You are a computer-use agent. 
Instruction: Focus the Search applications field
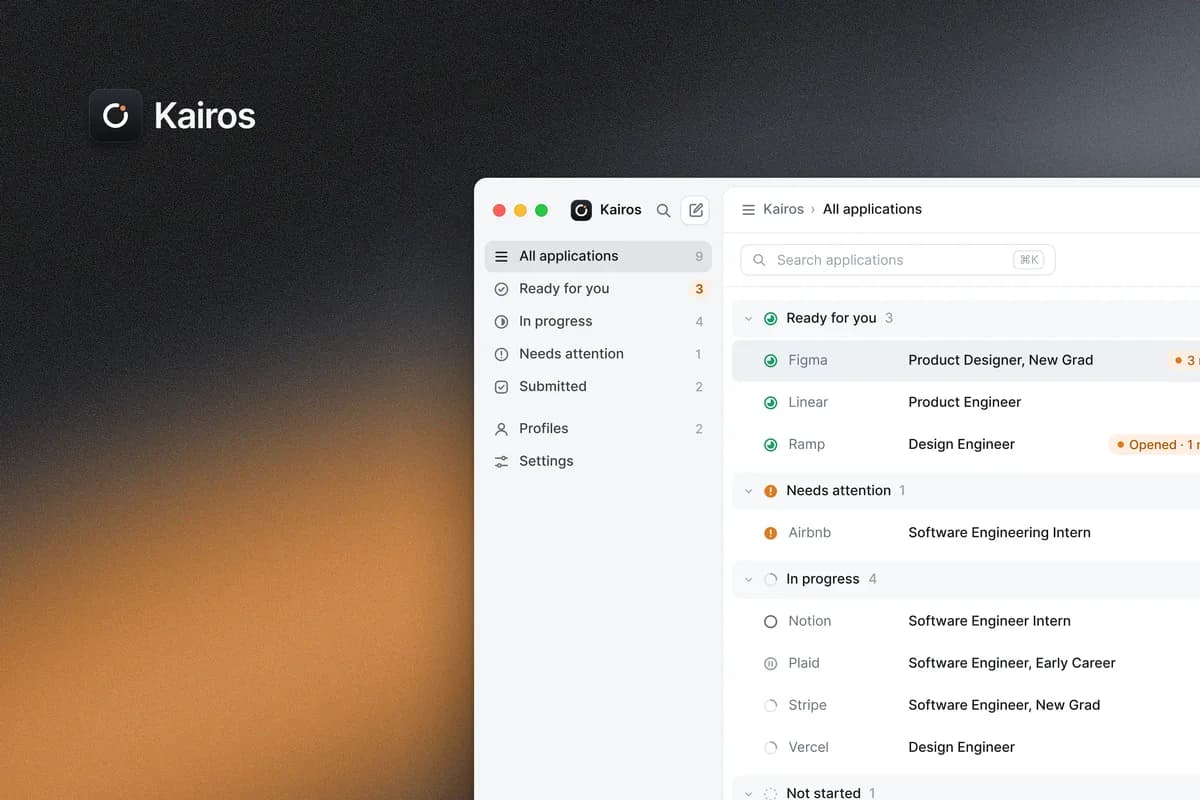[898, 260]
